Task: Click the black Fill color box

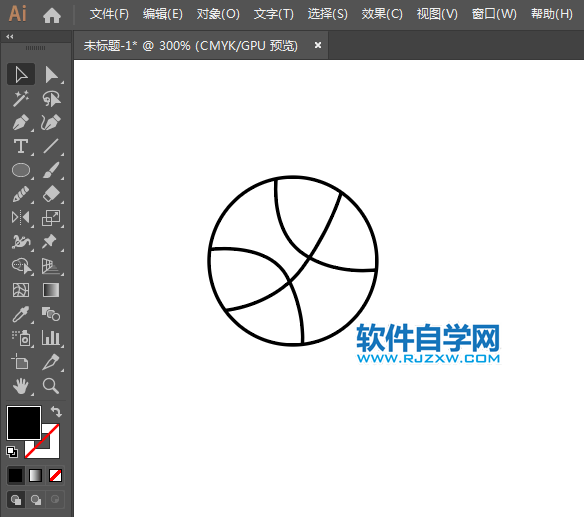Action: click(24, 423)
